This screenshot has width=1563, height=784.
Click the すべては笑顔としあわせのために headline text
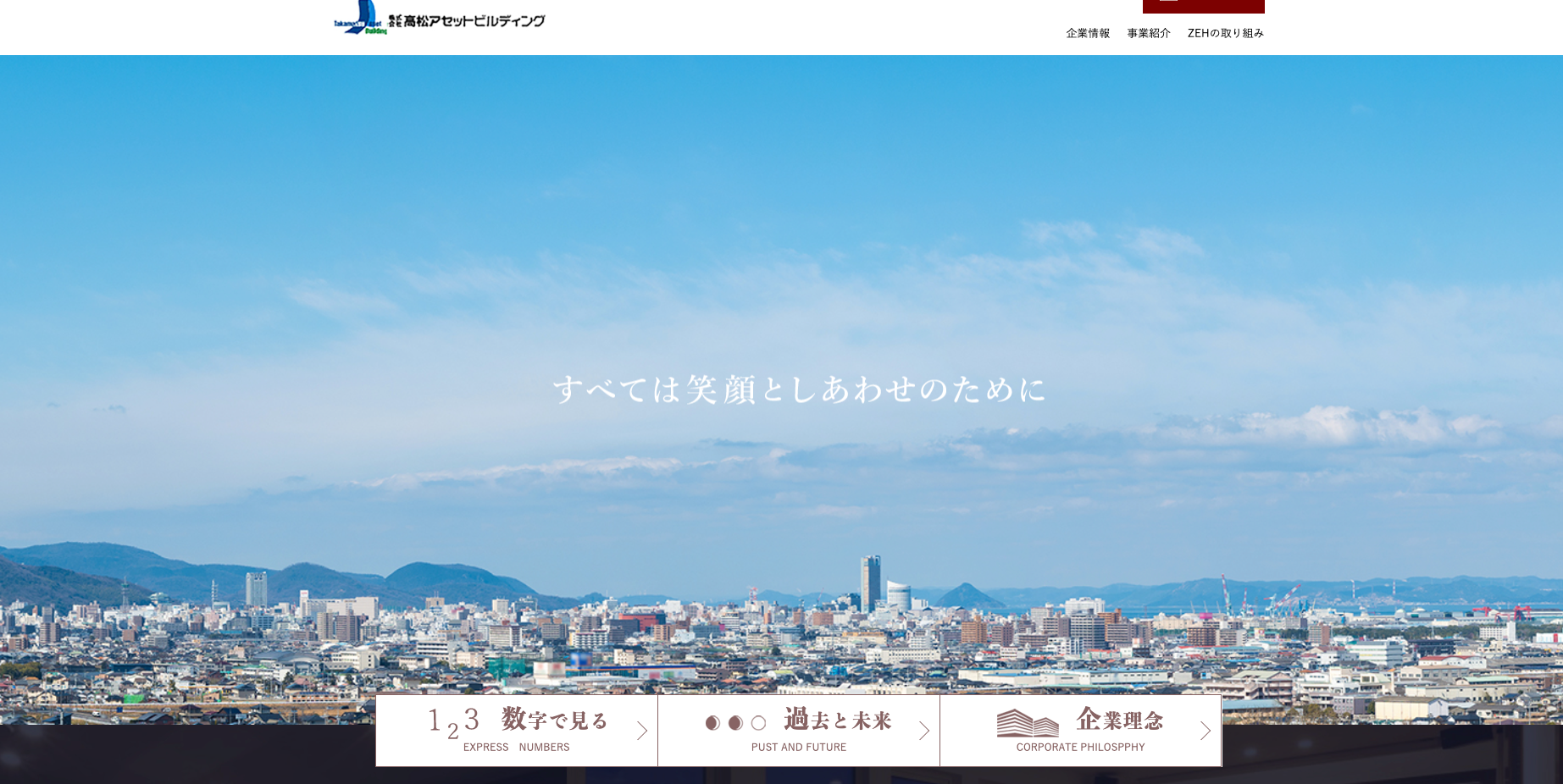[x=800, y=389]
